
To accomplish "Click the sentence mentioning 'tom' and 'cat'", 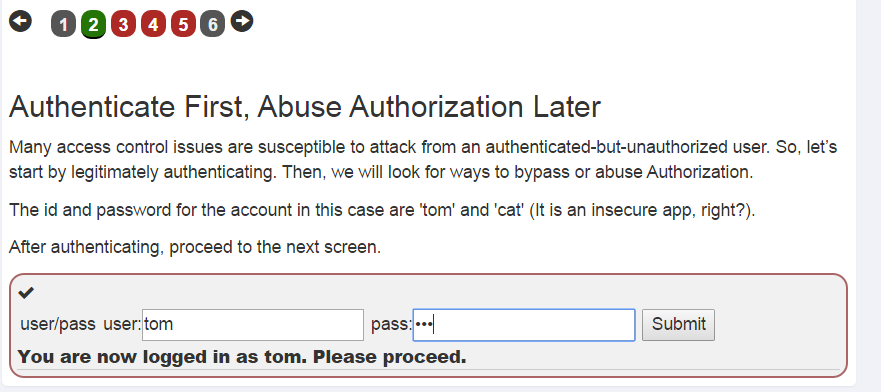I will click(383, 211).
